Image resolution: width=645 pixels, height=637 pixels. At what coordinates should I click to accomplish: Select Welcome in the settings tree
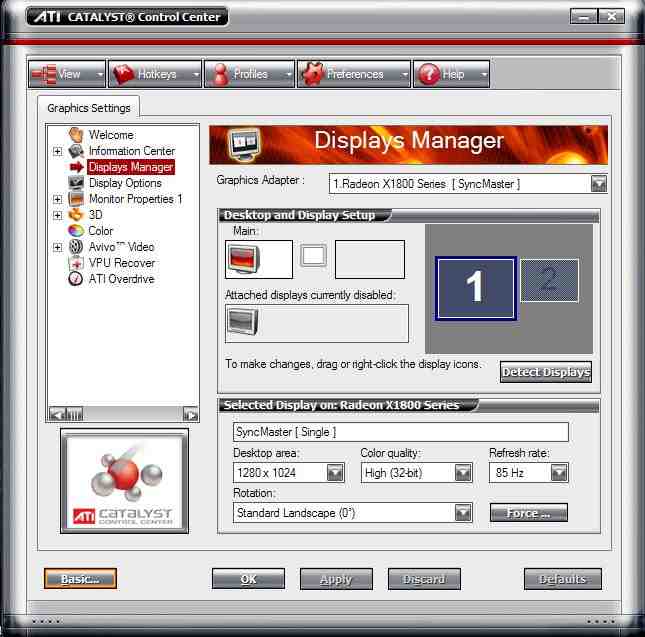tap(111, 135)
